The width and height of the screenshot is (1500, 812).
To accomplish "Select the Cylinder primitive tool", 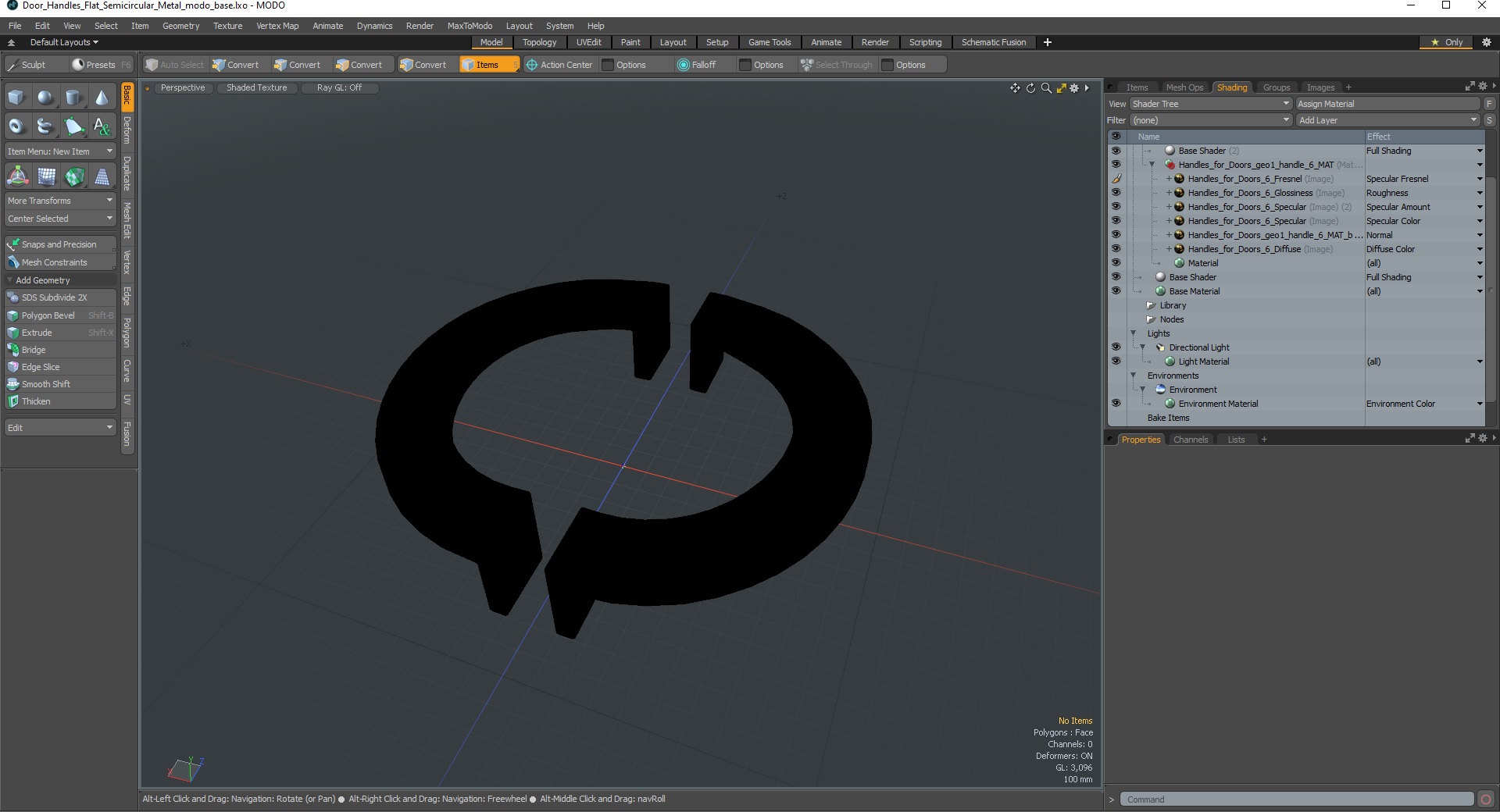I will click(x=73, y=98).
